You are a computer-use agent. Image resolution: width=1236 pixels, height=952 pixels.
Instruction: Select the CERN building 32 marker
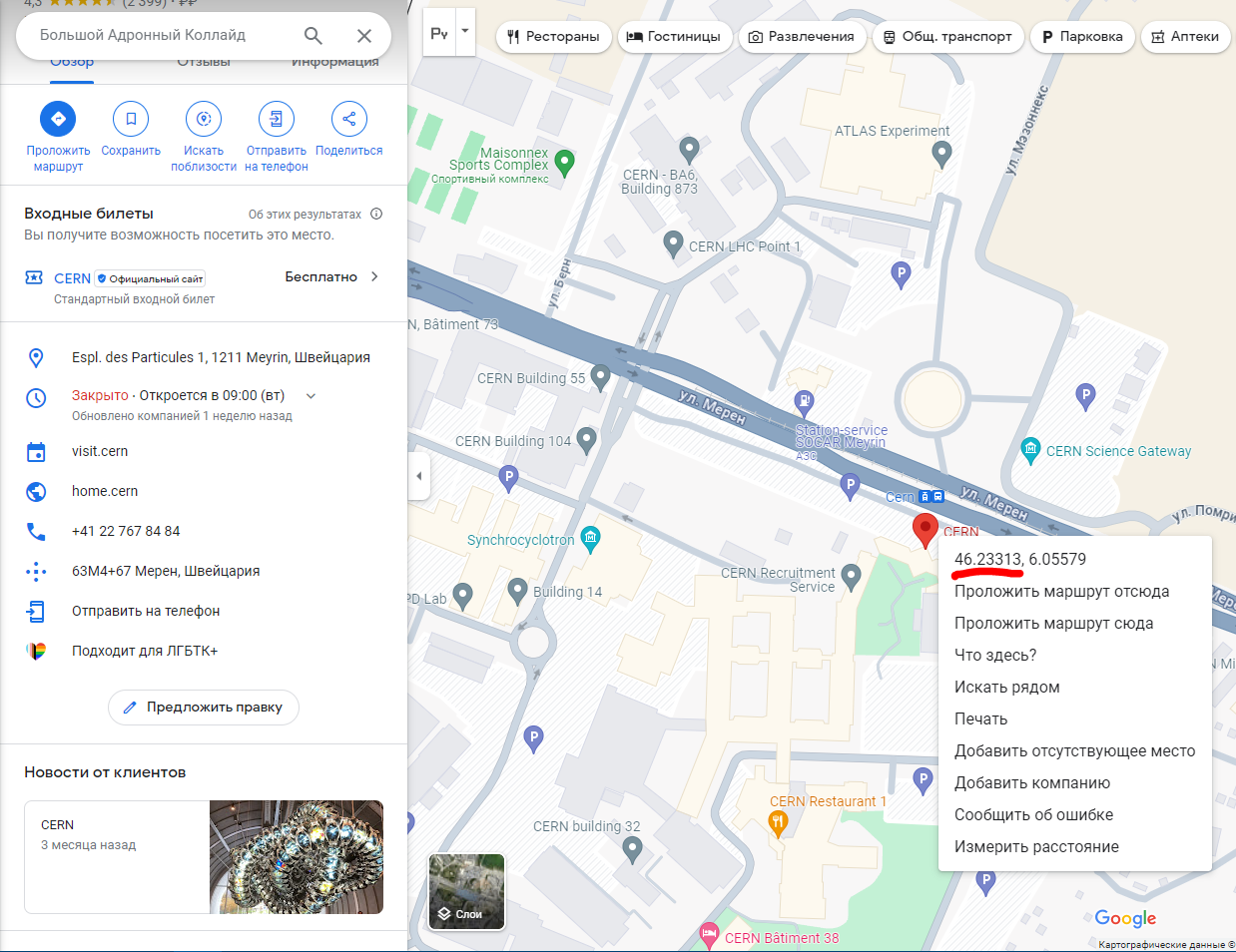pos(632,849)
